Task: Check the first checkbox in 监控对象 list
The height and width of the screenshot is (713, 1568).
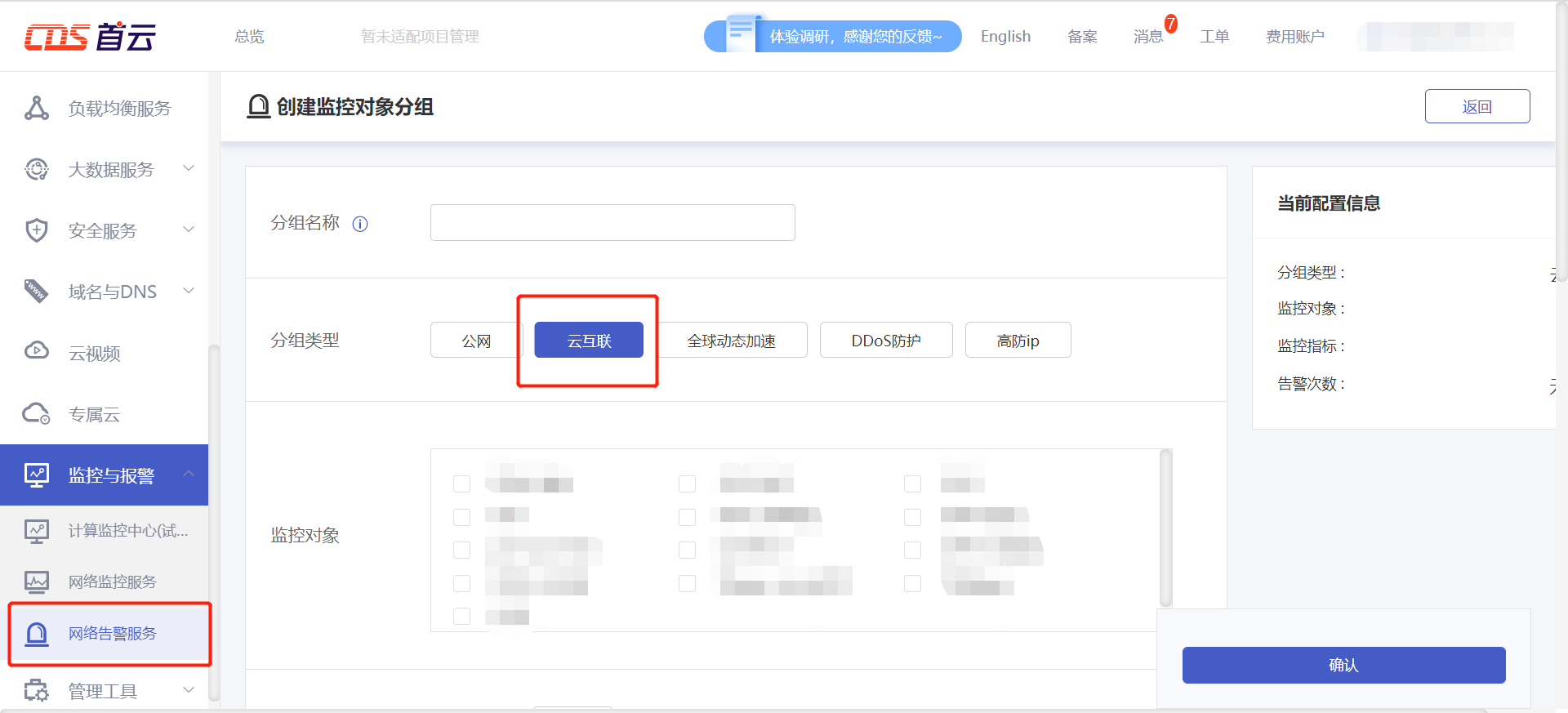Action: (x=462, y=484)
